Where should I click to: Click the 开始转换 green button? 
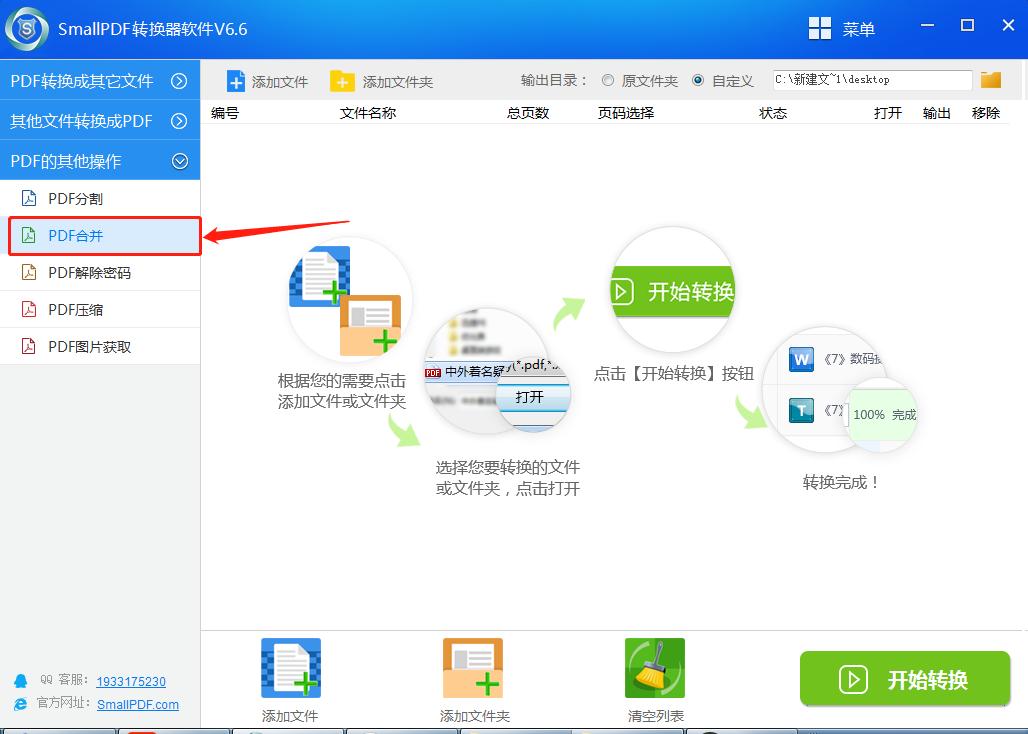[903, 680]
